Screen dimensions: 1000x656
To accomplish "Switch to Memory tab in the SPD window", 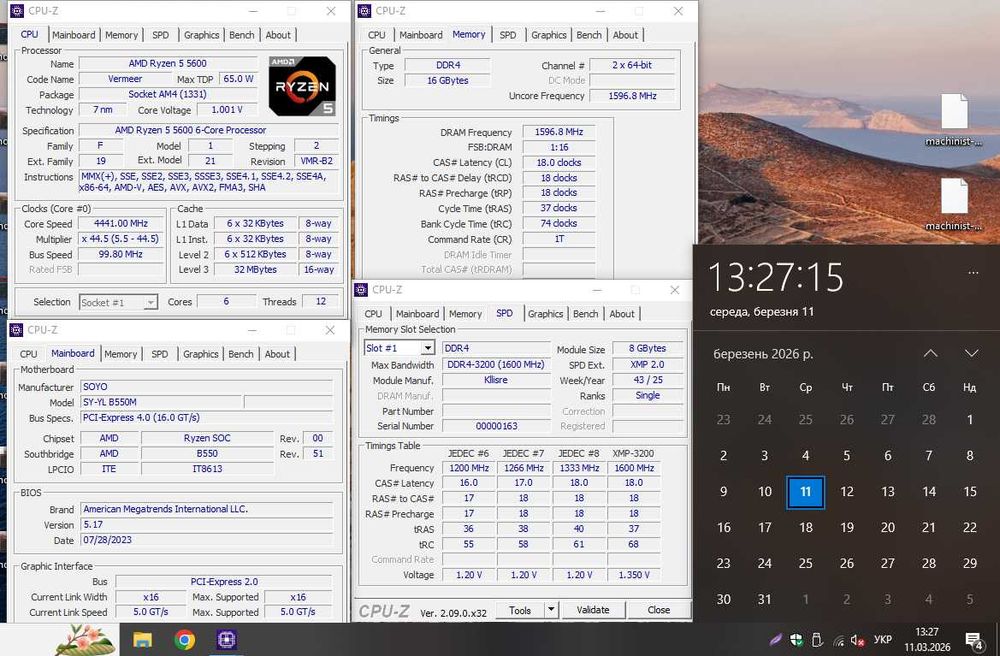I will point(465,314).
